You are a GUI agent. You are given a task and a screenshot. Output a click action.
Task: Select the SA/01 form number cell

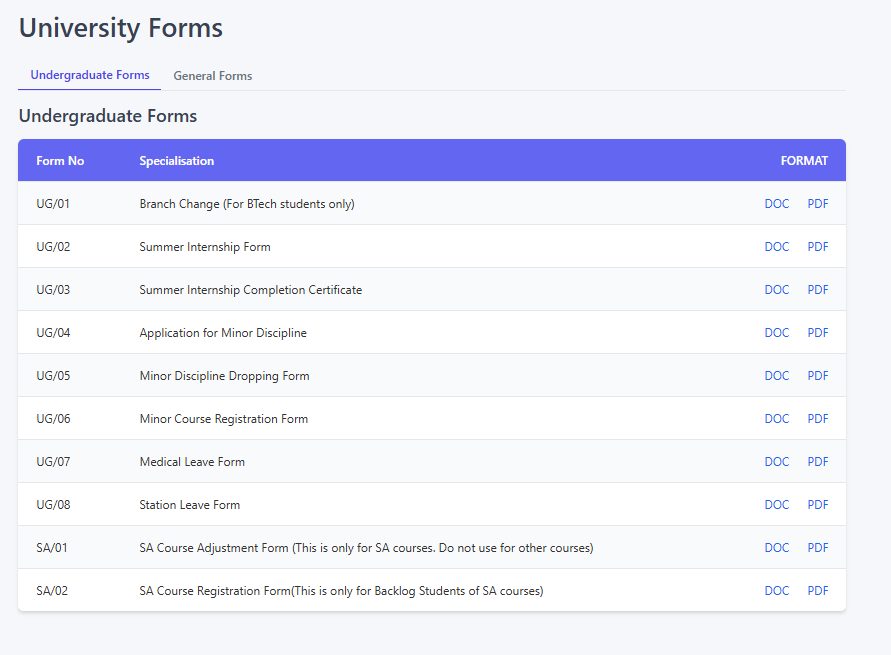(52, 548)
